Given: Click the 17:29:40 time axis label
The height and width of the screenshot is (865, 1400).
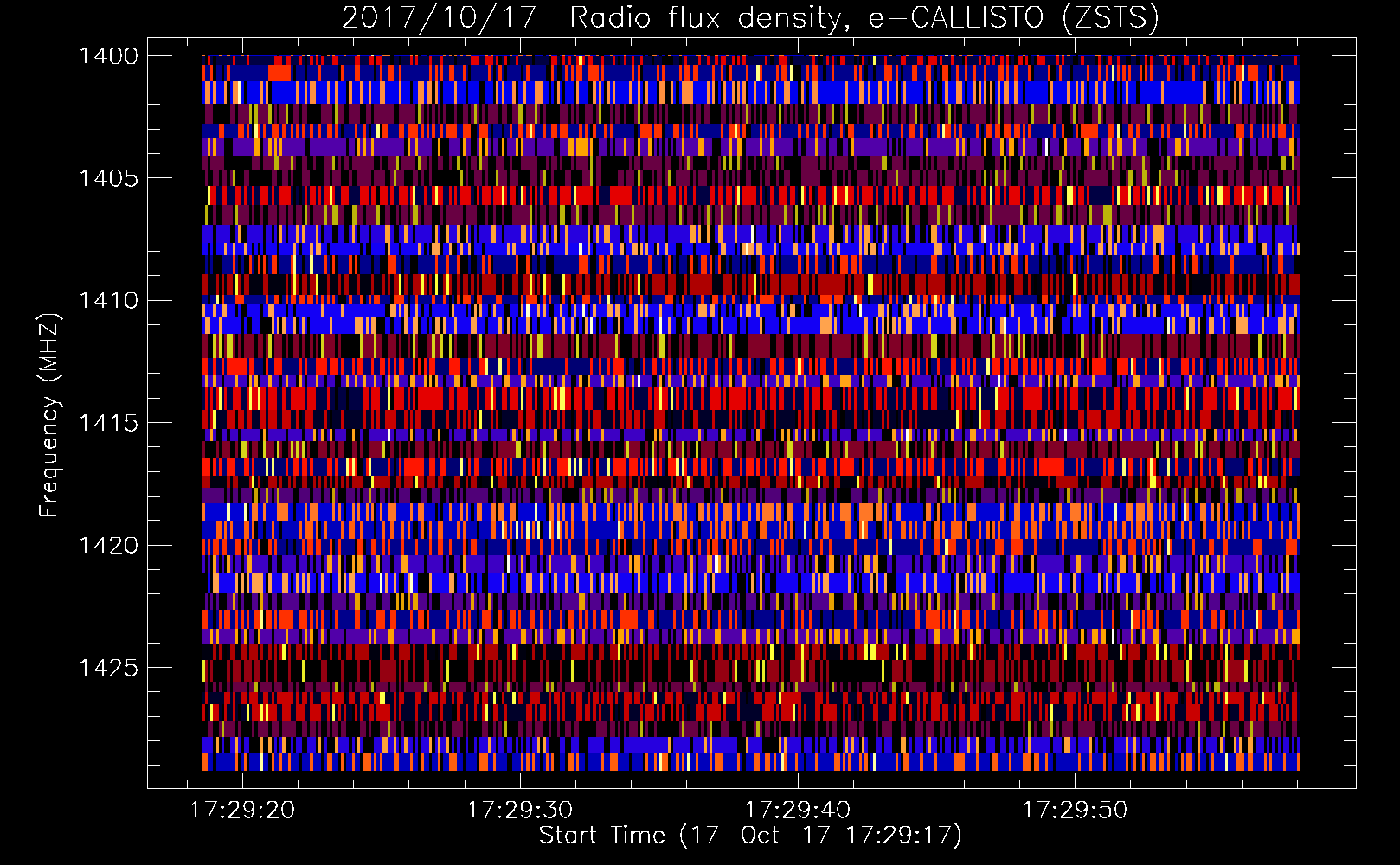Looking at the screenshot, I should [x=798, y=811].
